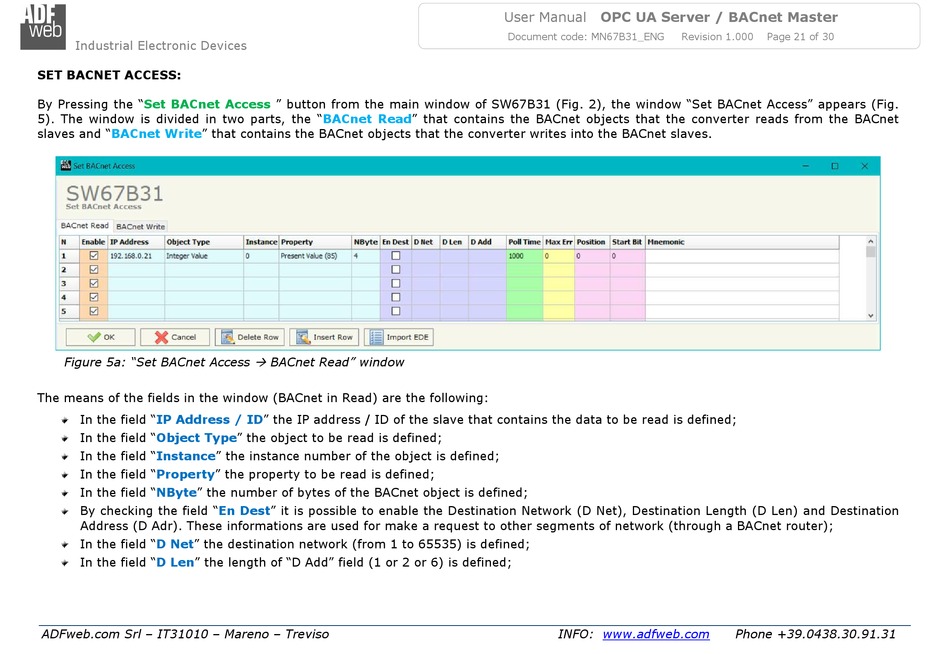Viewport: 950px width, 654px height.
Task: Click the Insert Row button
Action: click(x=324, y=337)
